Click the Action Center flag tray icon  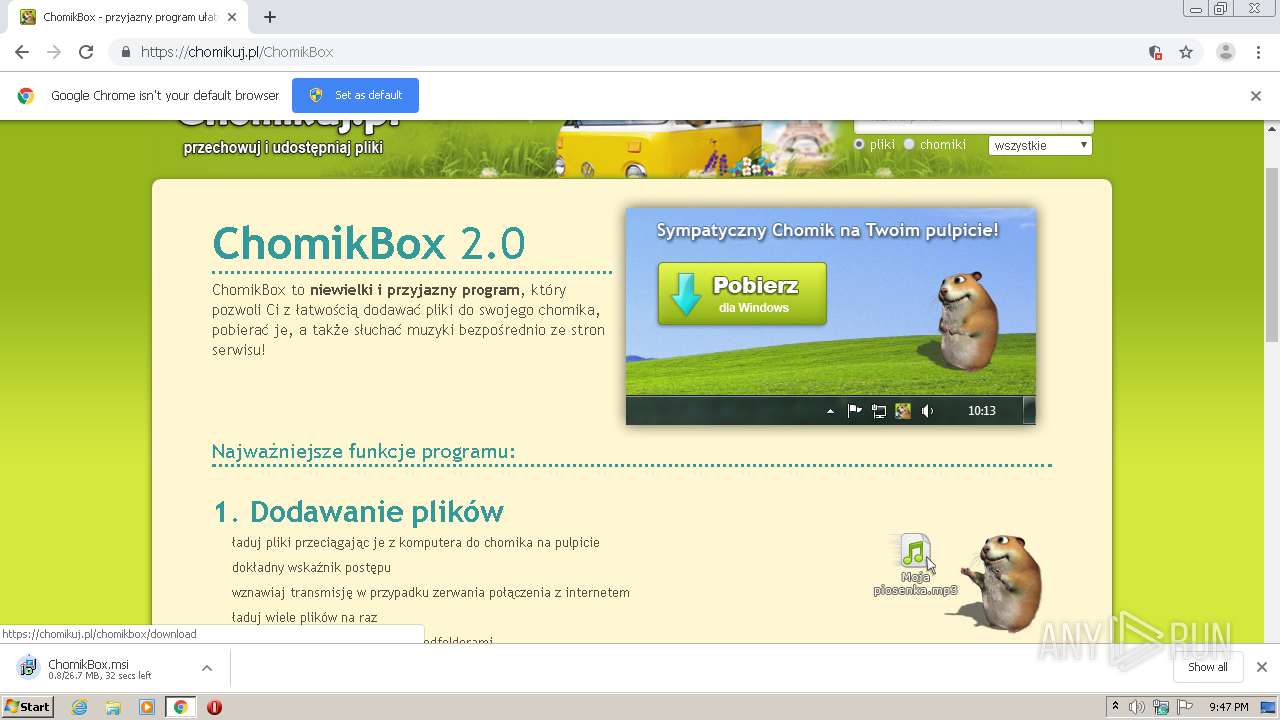(1184, 707)
